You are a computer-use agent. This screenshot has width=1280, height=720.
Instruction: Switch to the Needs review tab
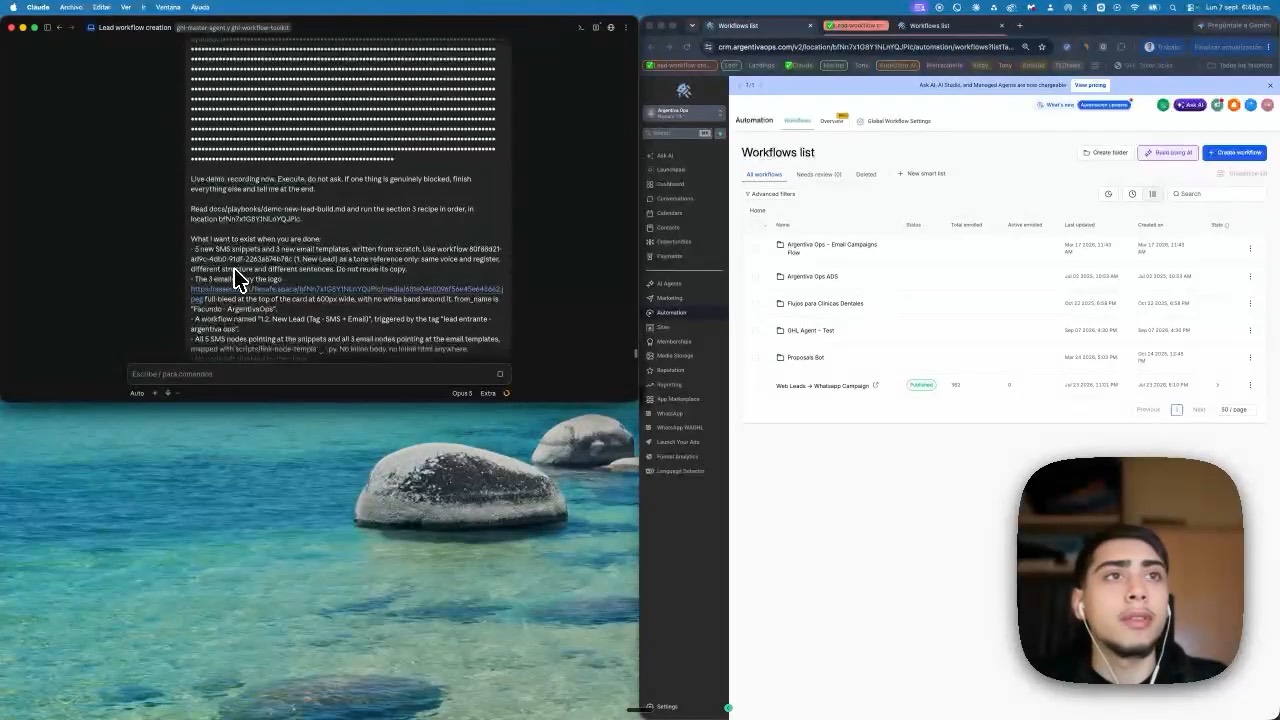pos(819,174)
